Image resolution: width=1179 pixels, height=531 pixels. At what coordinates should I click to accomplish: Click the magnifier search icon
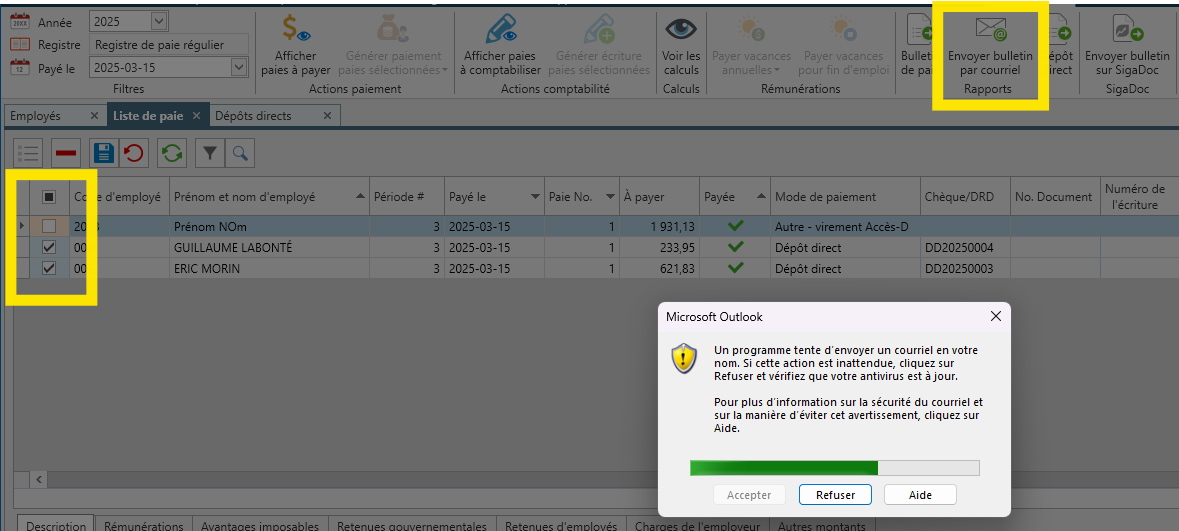[240, 153]
